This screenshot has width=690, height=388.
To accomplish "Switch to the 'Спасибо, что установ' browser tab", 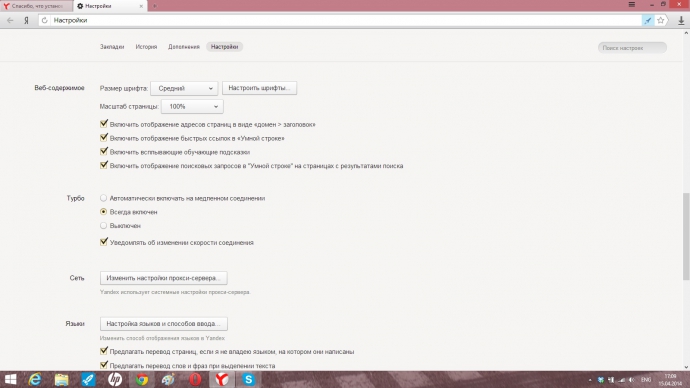I will pyautogui.click(x=36, y=6).
